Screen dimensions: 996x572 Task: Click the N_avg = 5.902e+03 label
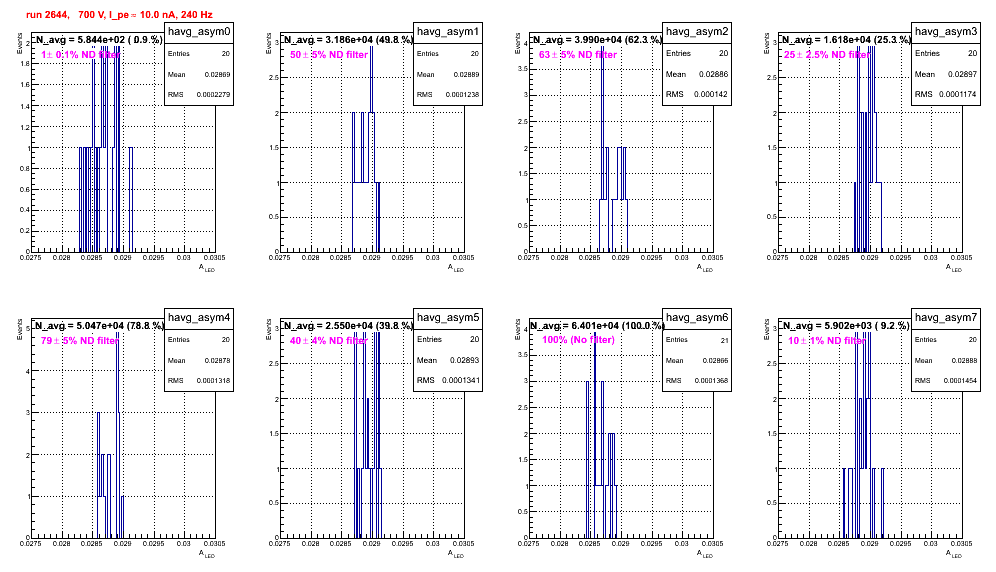[845, 325]
